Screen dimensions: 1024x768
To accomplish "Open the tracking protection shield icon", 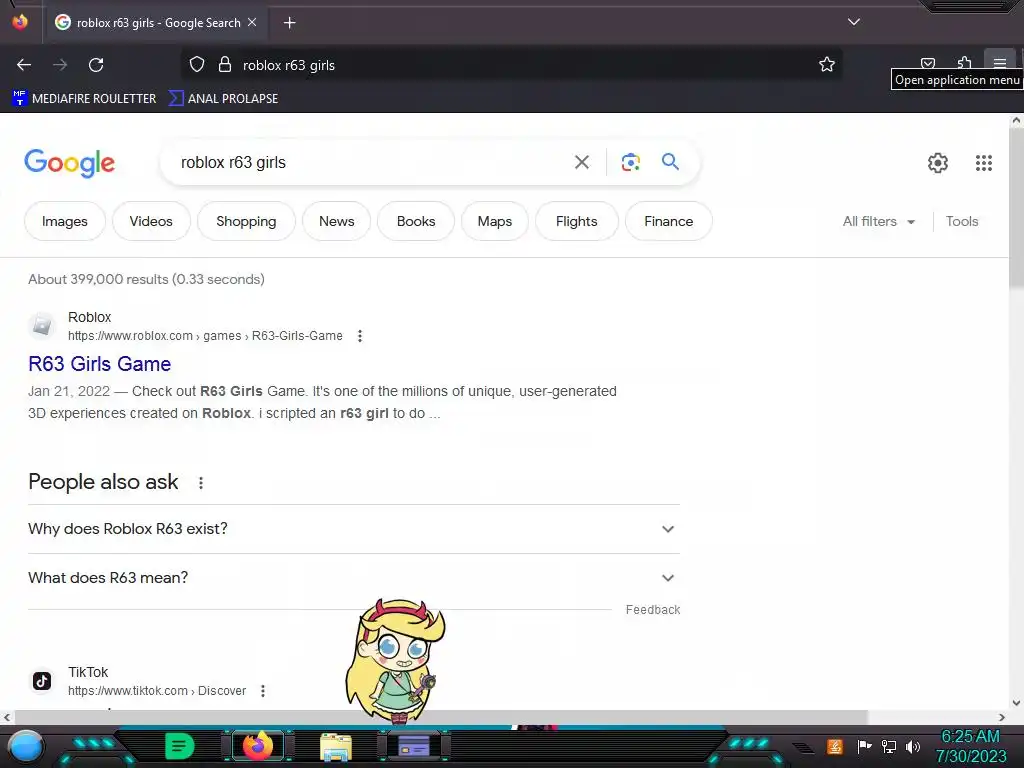I will [x=197, y=65].
